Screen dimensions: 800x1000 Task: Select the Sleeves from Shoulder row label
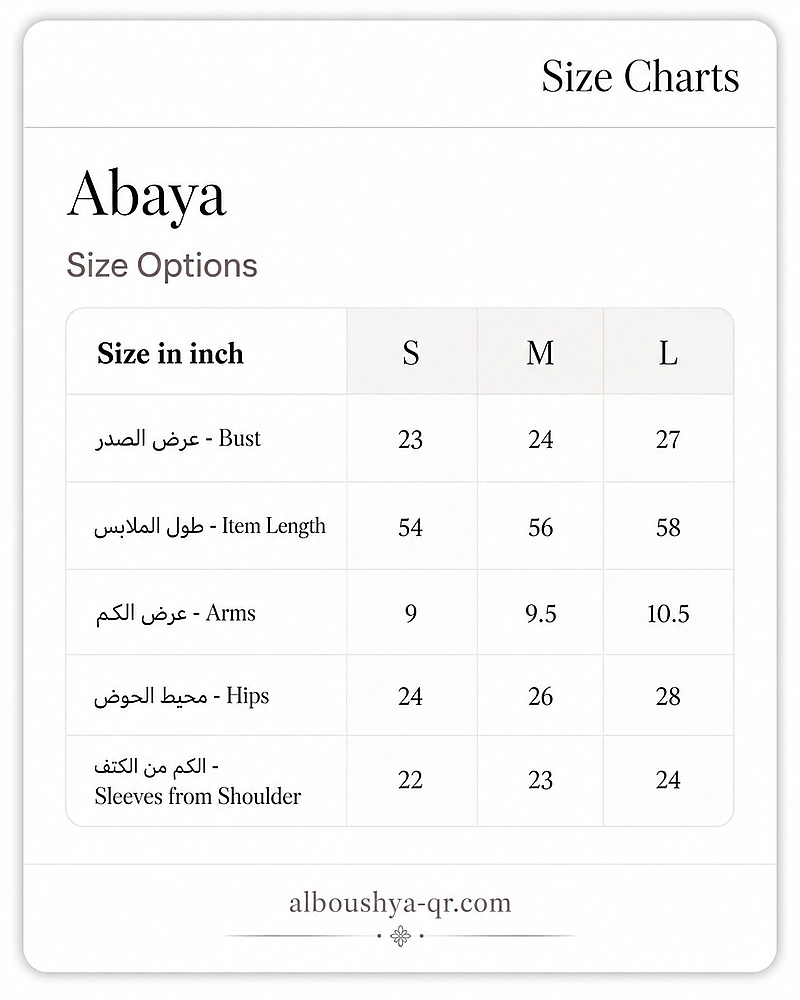coord(198,781)
